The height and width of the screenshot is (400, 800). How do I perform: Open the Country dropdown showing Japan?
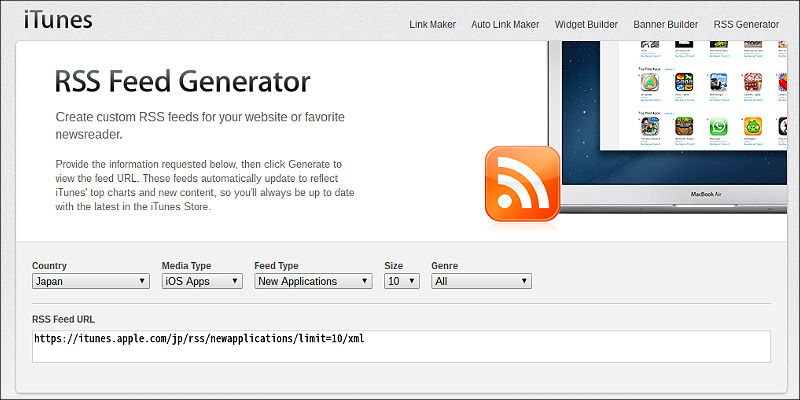coord(91,281)
